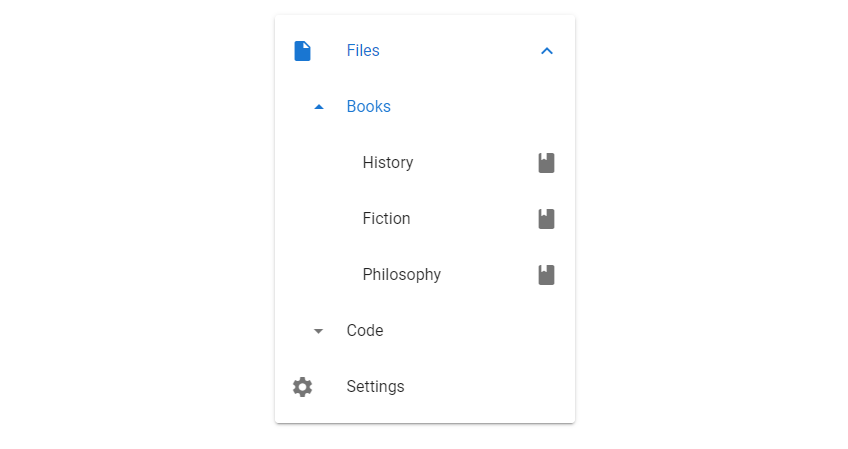The width and height of the screenshot is (848, 449).
Task: Open the Fiction item
Action: (386, 219)
